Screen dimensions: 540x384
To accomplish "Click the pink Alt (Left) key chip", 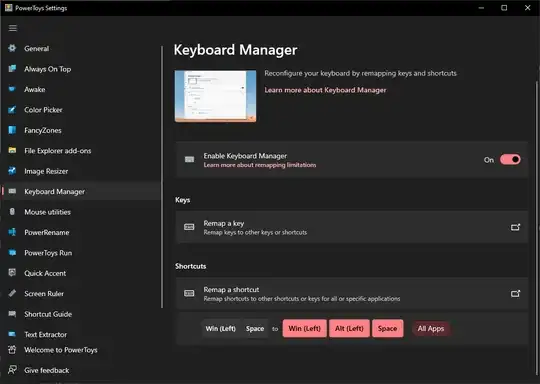I will point(349,328).
